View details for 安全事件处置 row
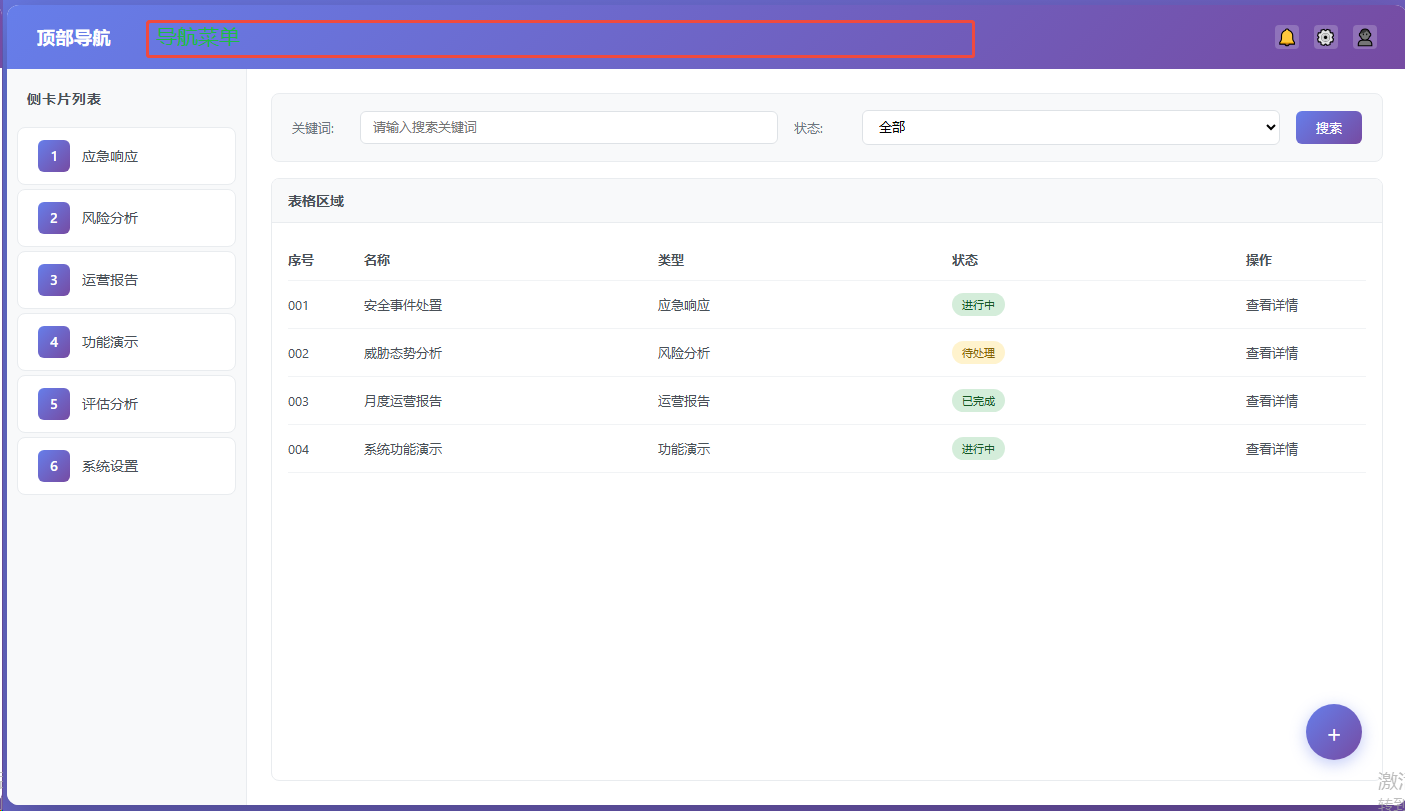1405x811 pixels. click(x=1271, y=305)
